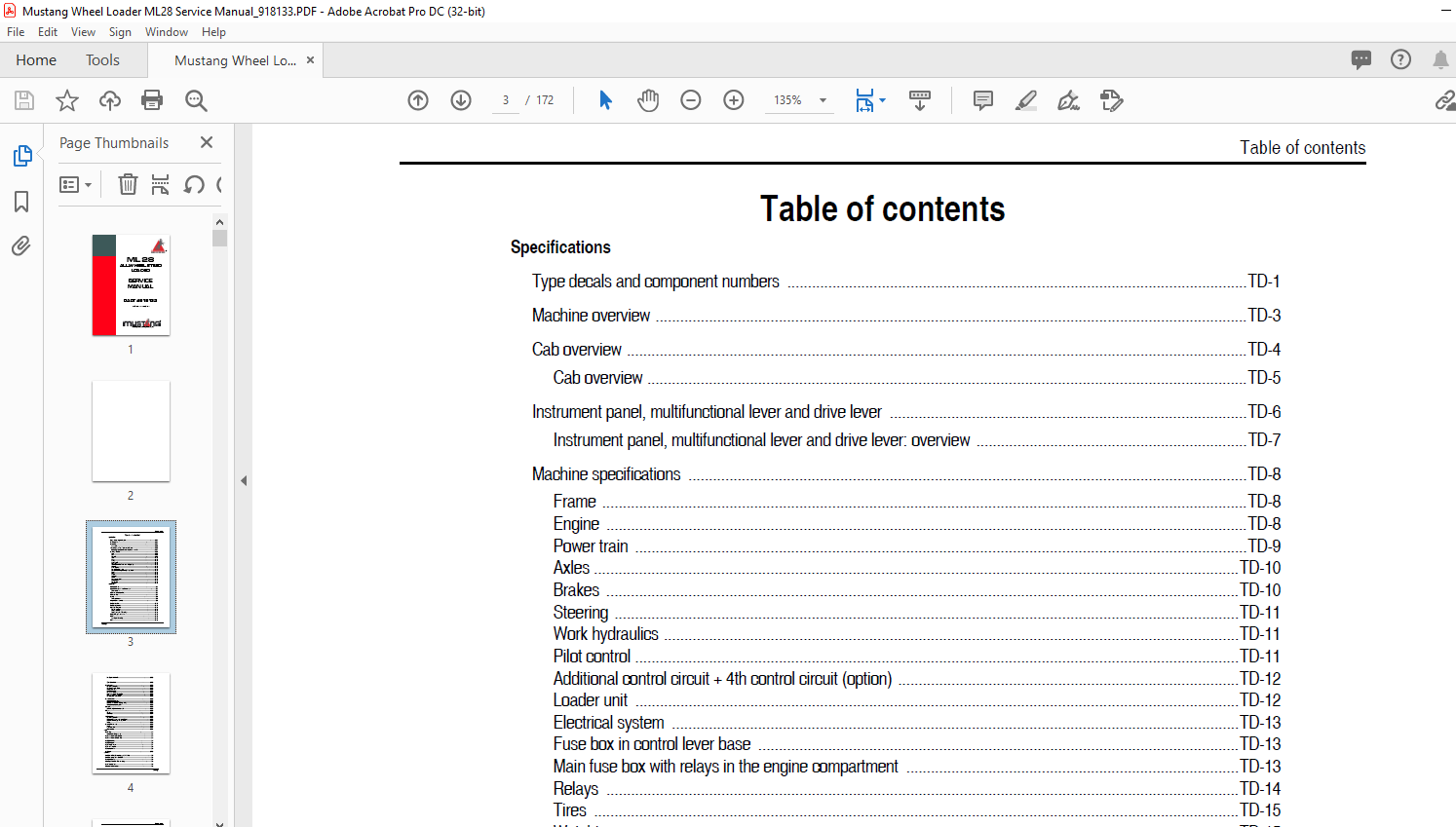Select the Highlight text pen

pos(1026,100)
